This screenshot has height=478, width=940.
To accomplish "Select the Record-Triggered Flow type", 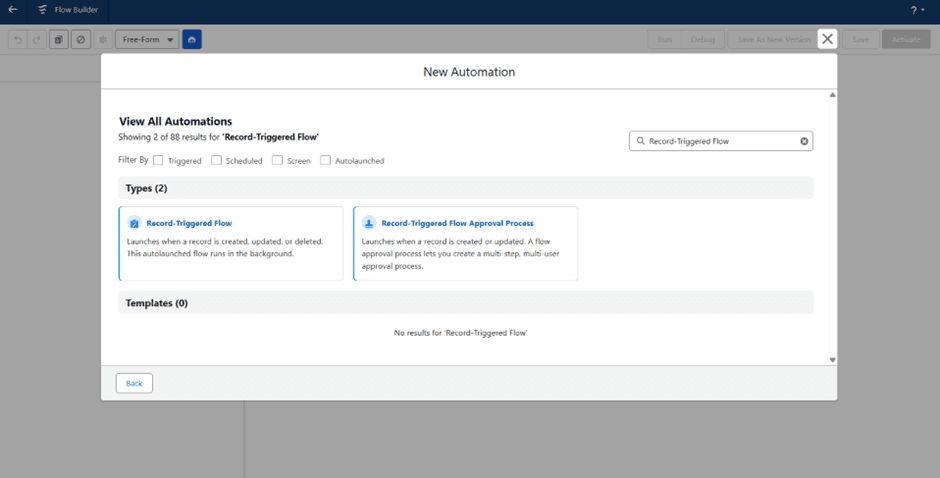I will coord(231,243).
